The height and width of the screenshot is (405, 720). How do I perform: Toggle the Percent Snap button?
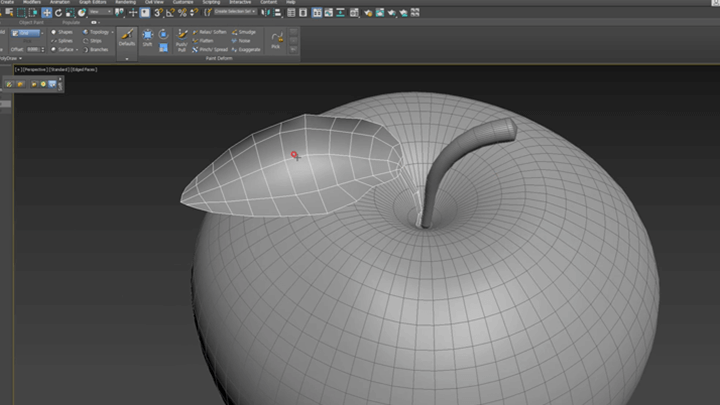coord(182,13)
